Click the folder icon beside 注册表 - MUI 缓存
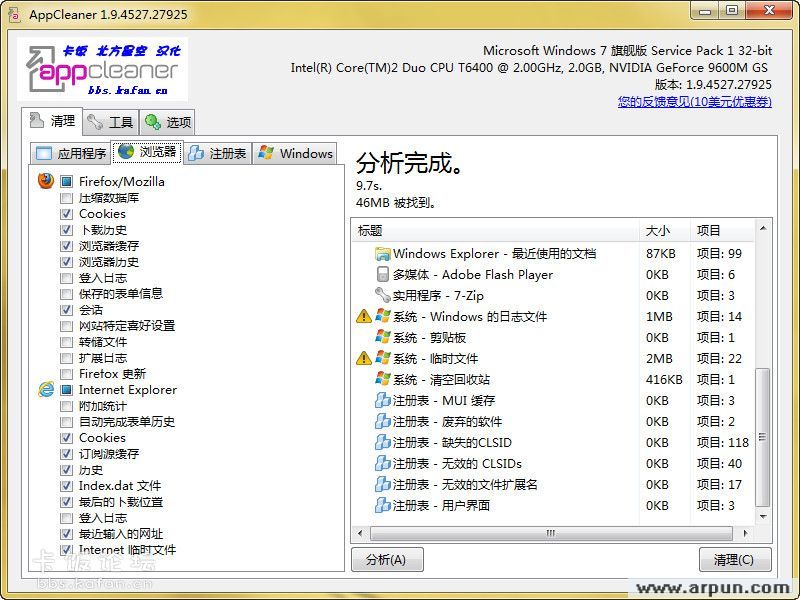The image size is (800, 600). tap(383, 400)
